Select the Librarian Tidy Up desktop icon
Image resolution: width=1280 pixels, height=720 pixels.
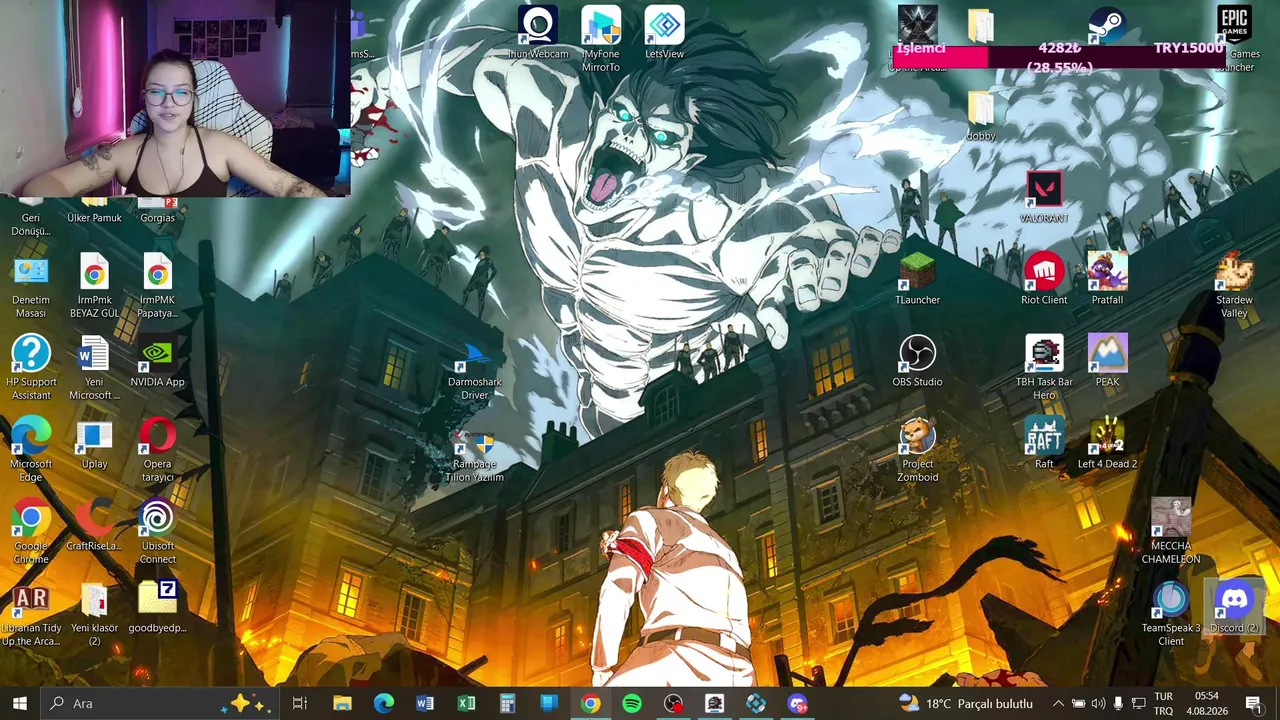tap(31, 614)
